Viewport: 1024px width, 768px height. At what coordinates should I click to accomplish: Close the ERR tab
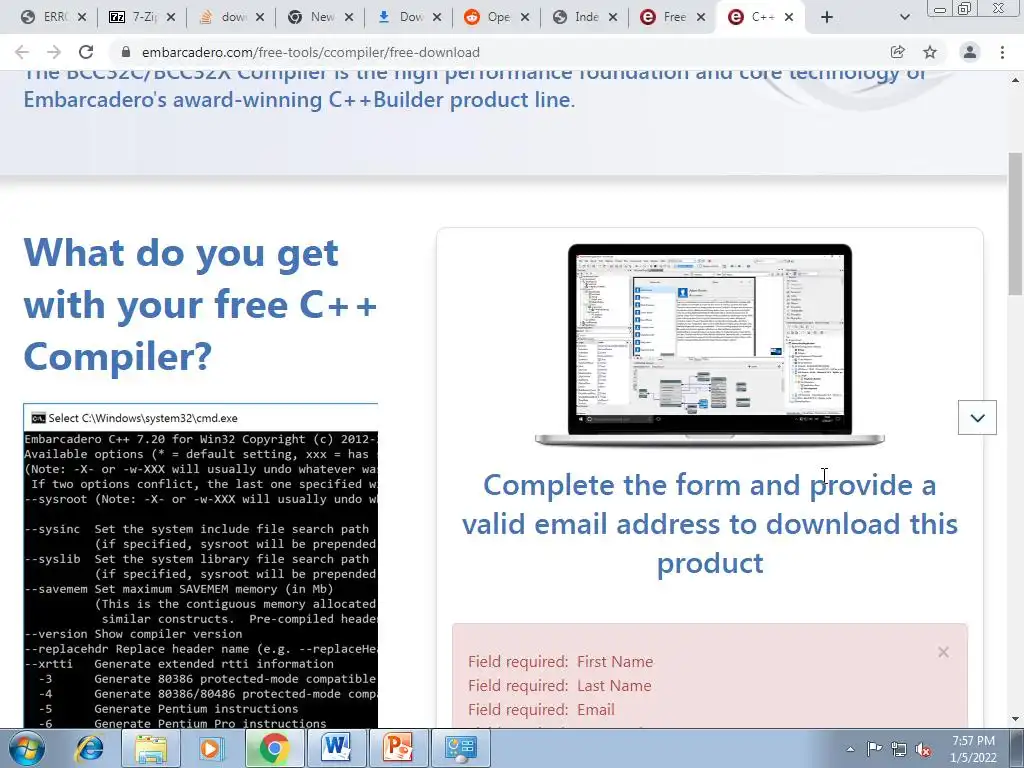[x=82, y=17]
